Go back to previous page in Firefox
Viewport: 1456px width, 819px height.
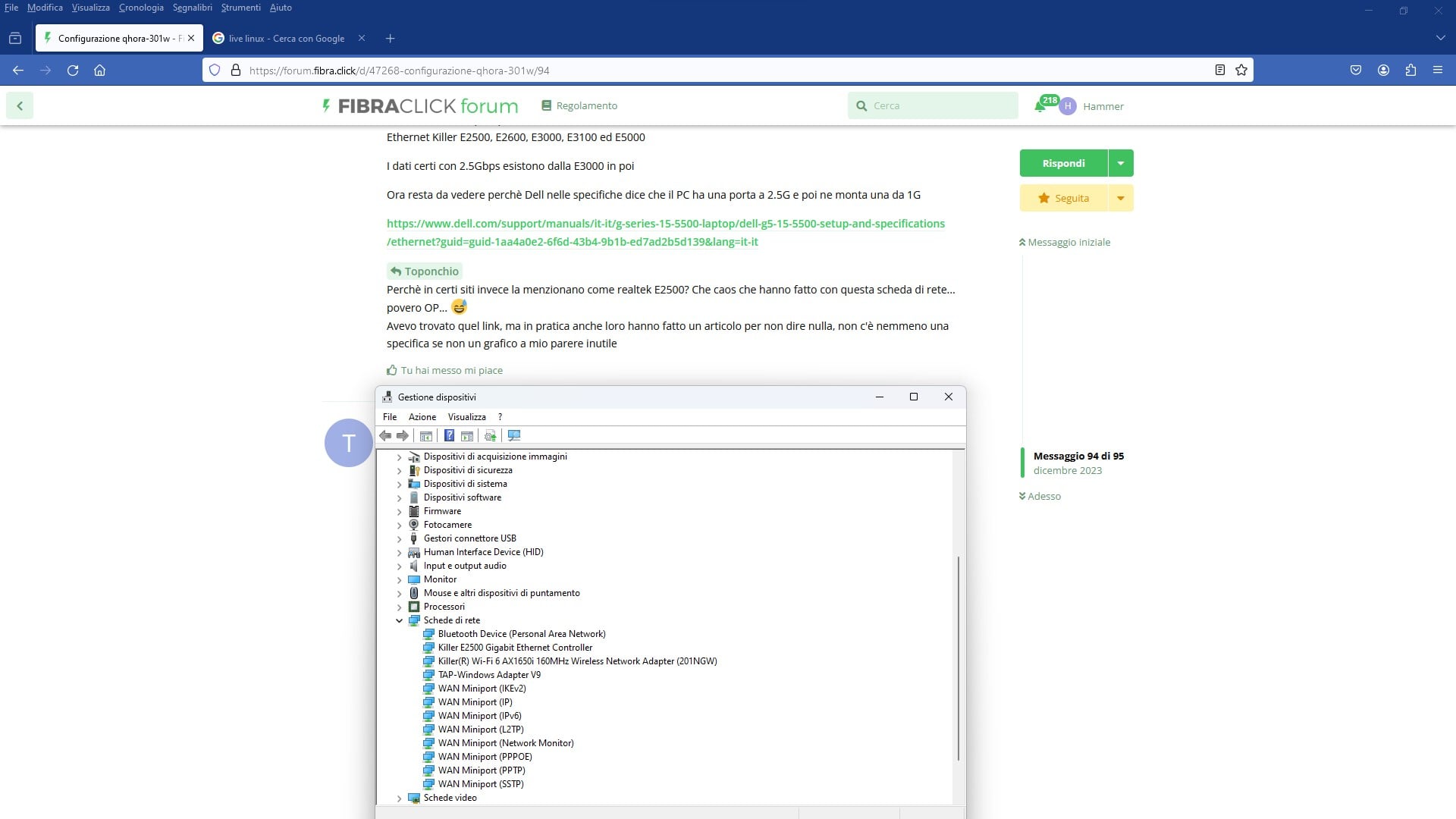pos(18,70)
